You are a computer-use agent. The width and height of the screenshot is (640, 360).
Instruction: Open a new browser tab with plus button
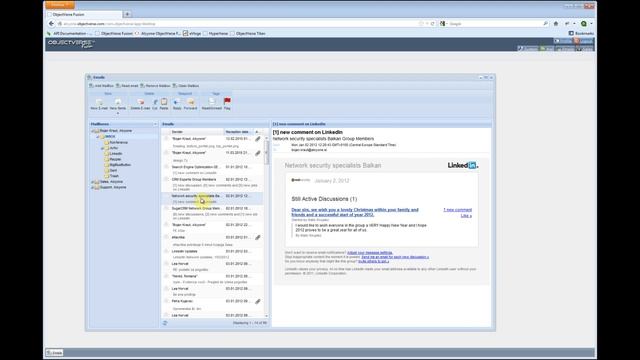(127, 14)
